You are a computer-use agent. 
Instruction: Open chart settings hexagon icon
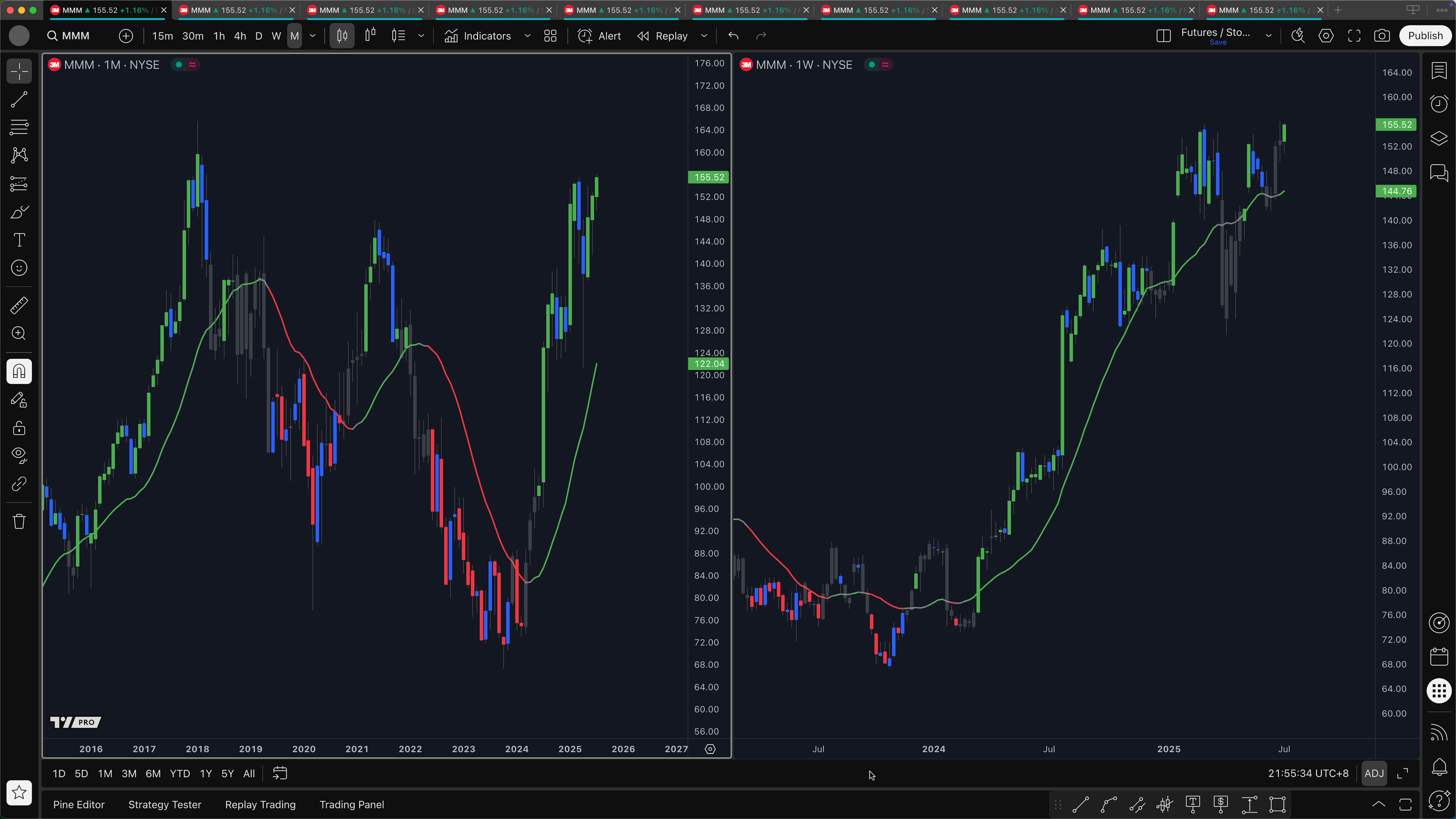pyautogui.click(x=1326, y=36)
